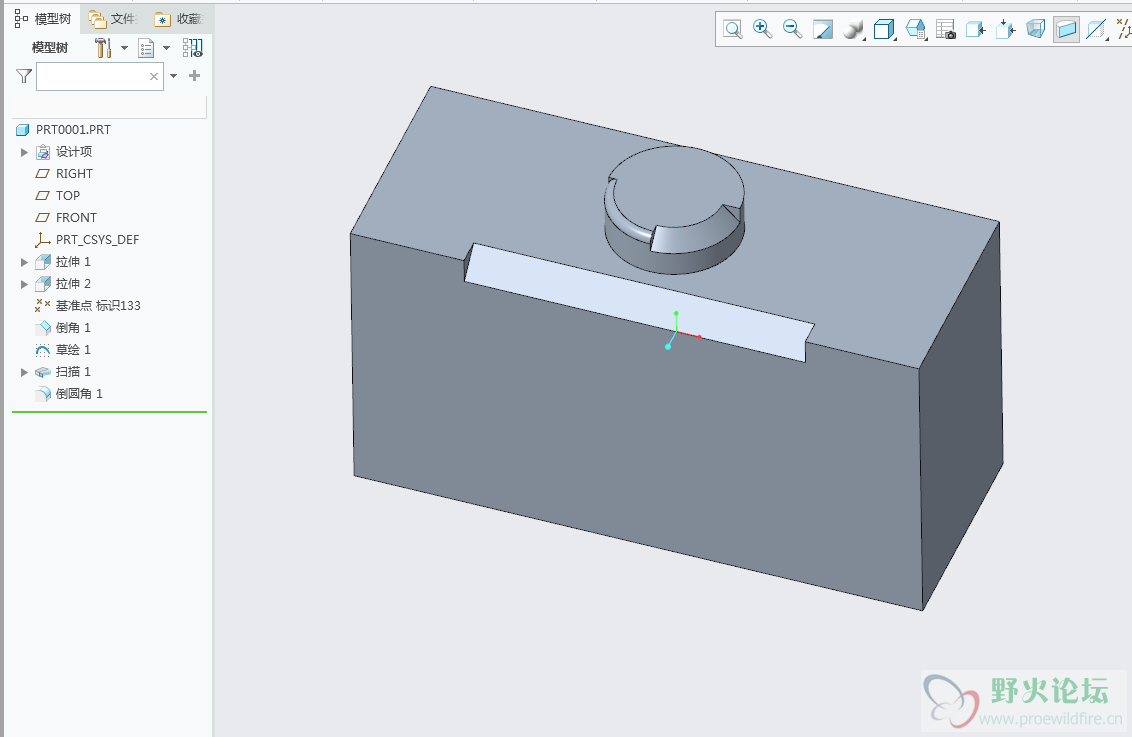Open the search options dropdown arrow
1132x737 pixels.
tap(173, 76)
